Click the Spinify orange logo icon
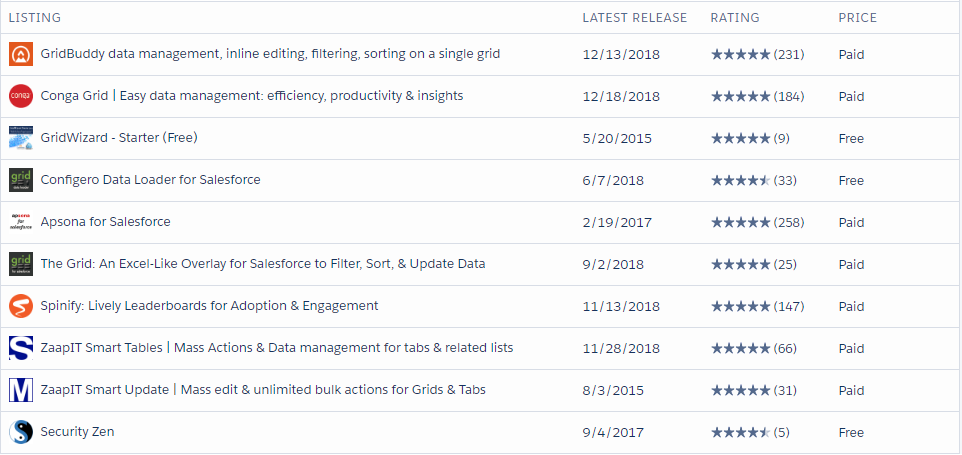The image size is (962, 455). (x=21, y=306)
